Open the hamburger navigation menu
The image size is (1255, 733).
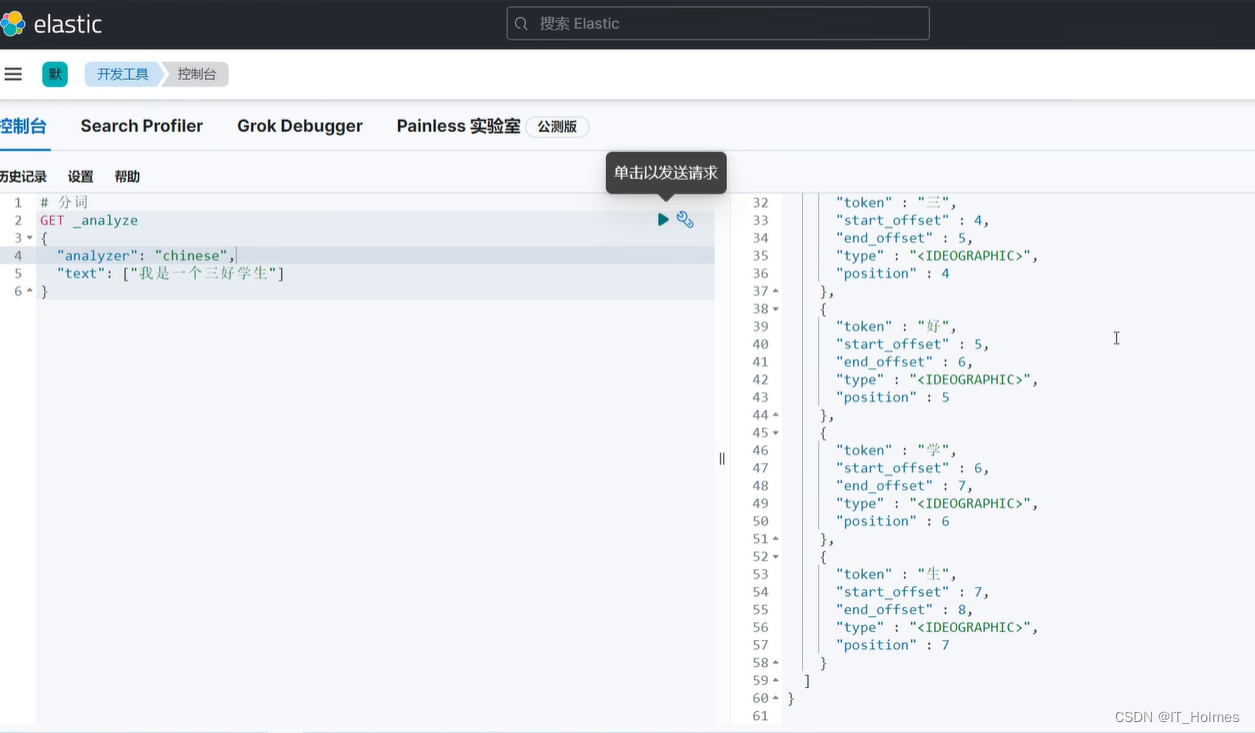tap(13, 74)
